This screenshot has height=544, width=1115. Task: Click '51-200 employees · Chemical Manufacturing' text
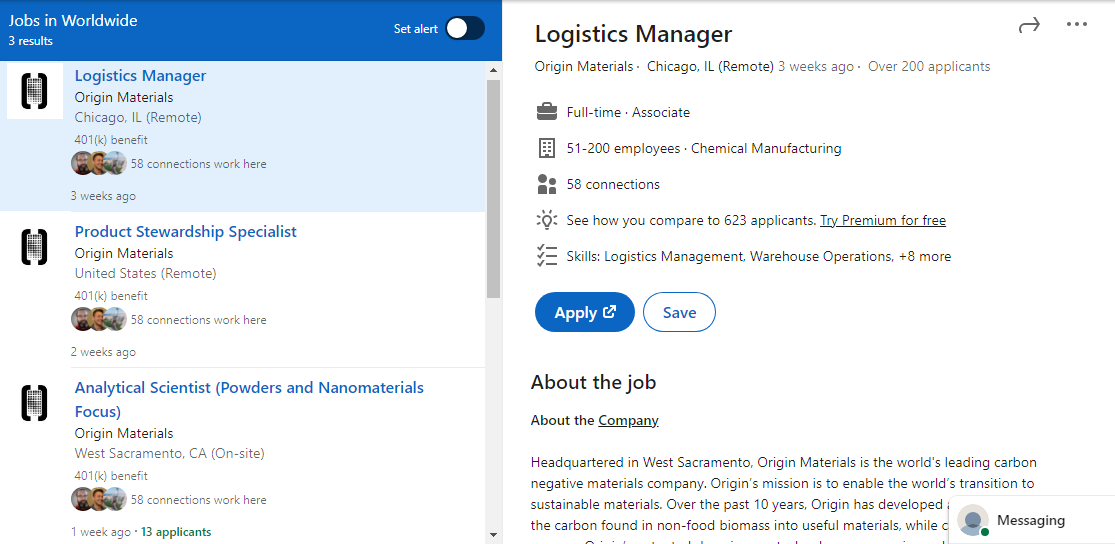click(704, 148)
